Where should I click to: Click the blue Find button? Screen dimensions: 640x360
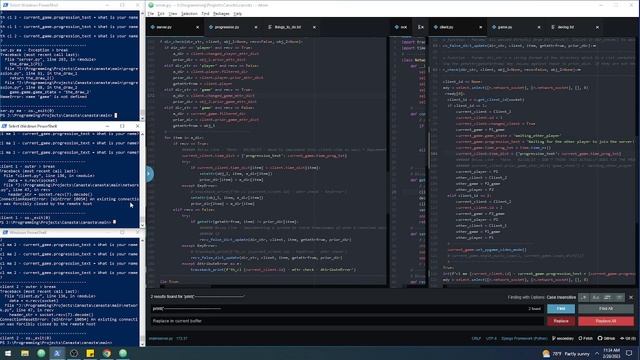click(x=561, y=309)
